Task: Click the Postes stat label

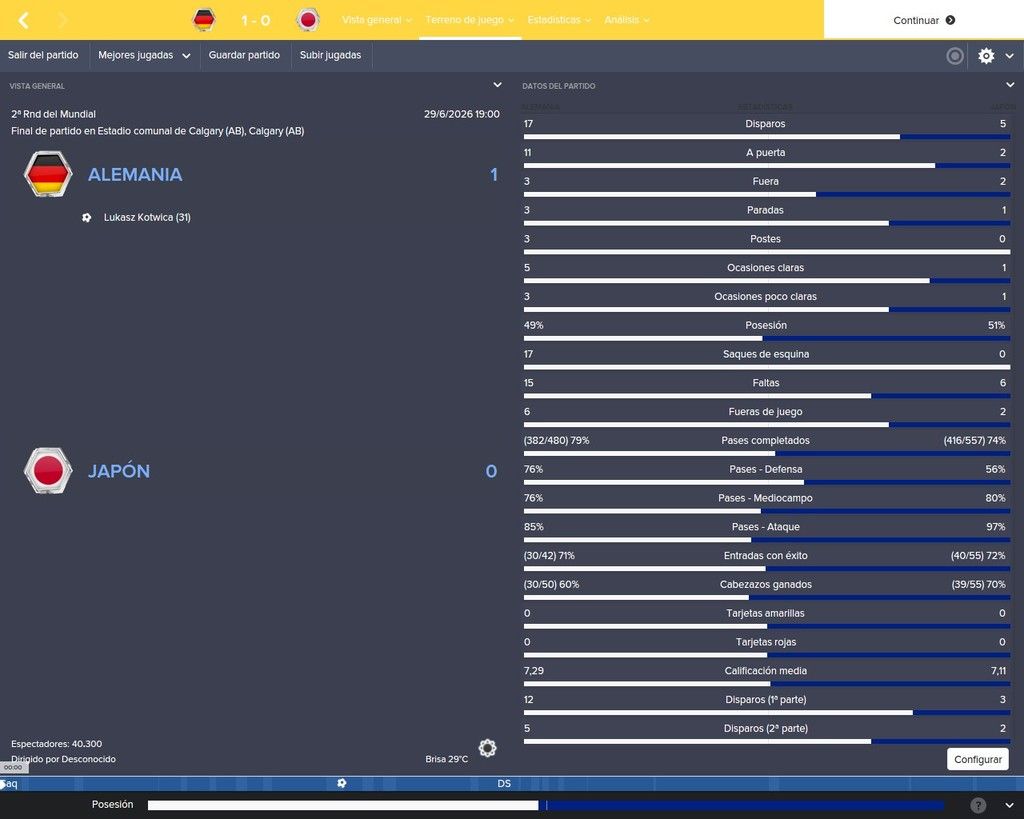Action: tap(765, 239)
